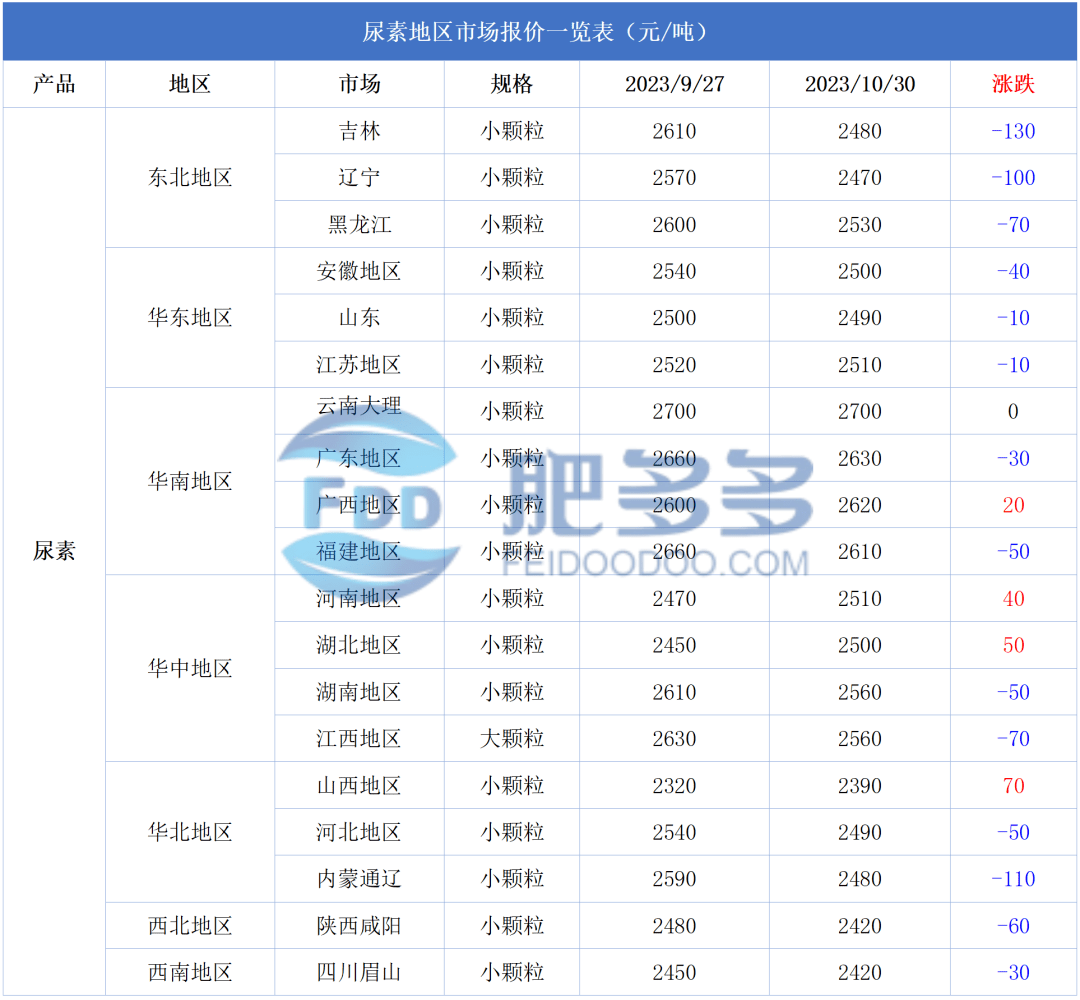Select the 尿素 product cell
The width and height of the screenshot is (1080, 1000).
(x=54, y=551)
